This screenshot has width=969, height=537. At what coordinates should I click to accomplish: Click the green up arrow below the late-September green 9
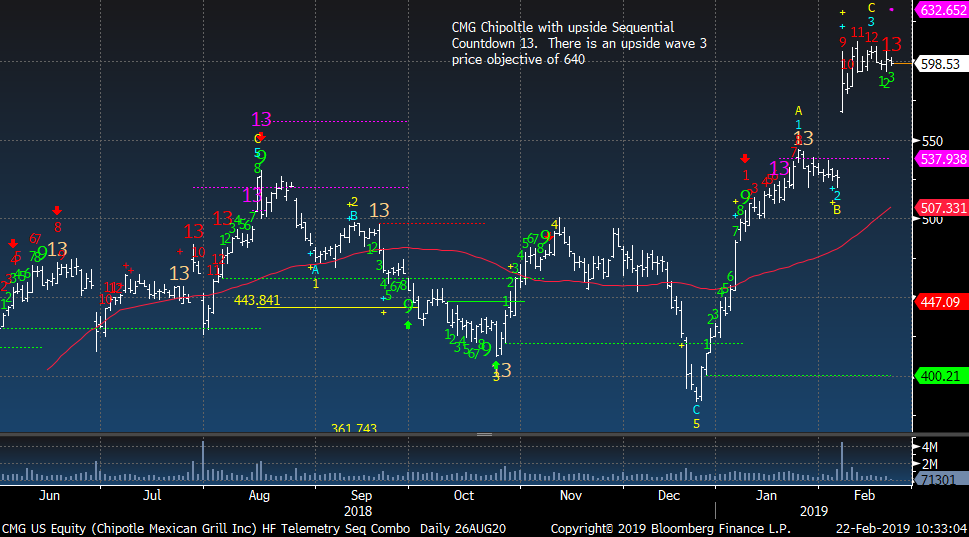pos(408,324)
